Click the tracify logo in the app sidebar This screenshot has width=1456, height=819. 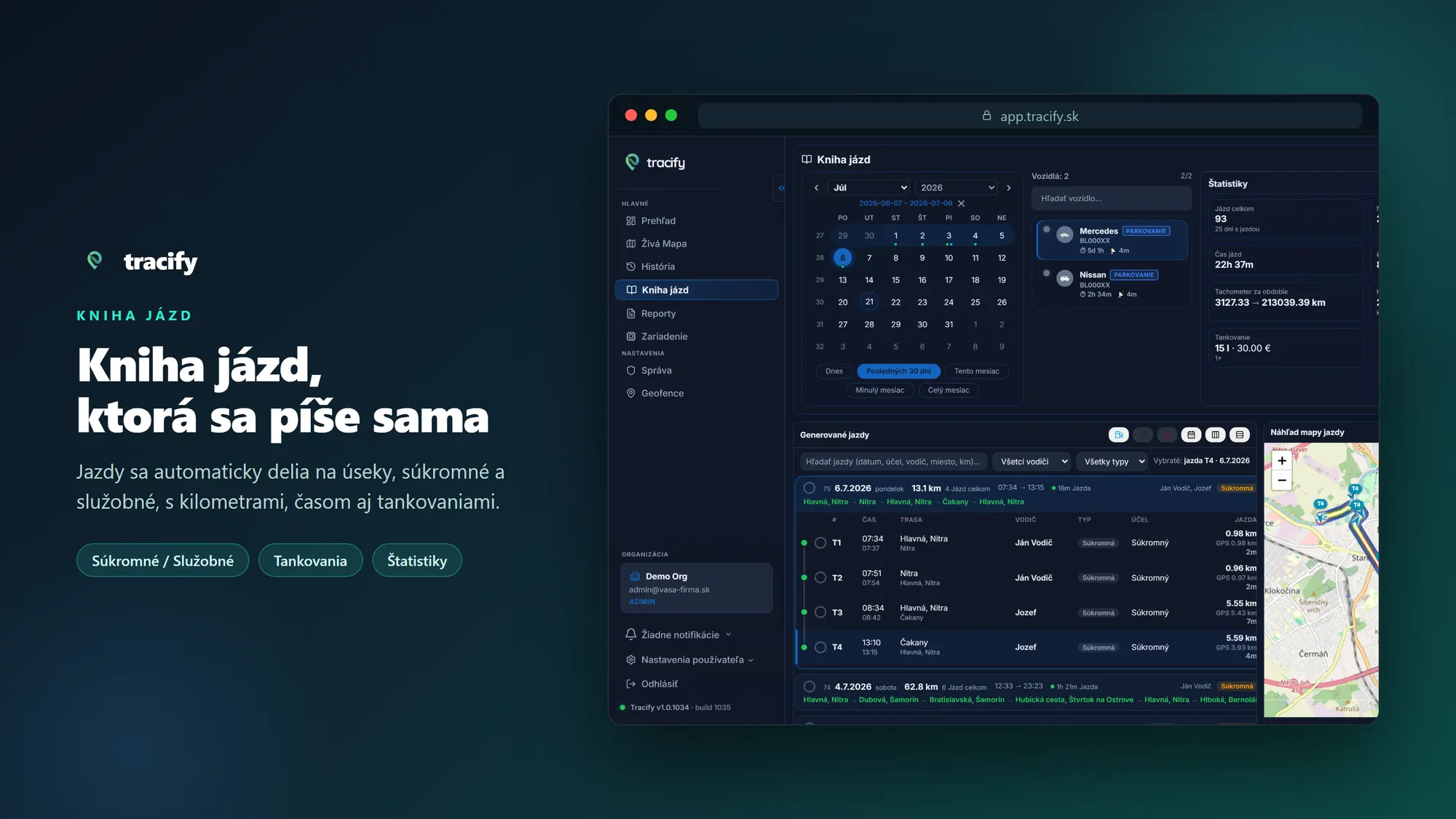point(655,162)
